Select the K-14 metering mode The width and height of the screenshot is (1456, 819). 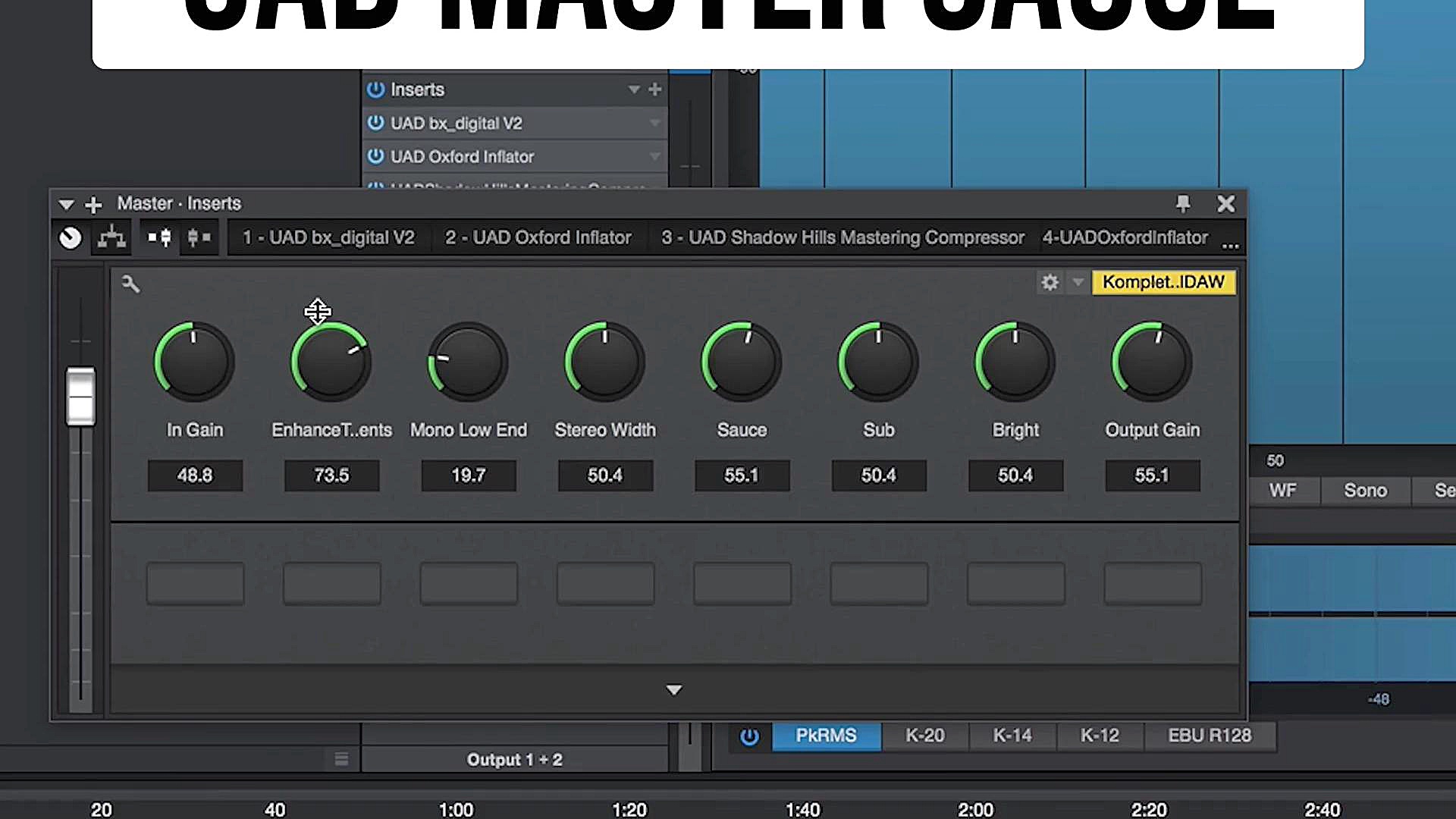pyautogui.click(x=1012, y=735)
